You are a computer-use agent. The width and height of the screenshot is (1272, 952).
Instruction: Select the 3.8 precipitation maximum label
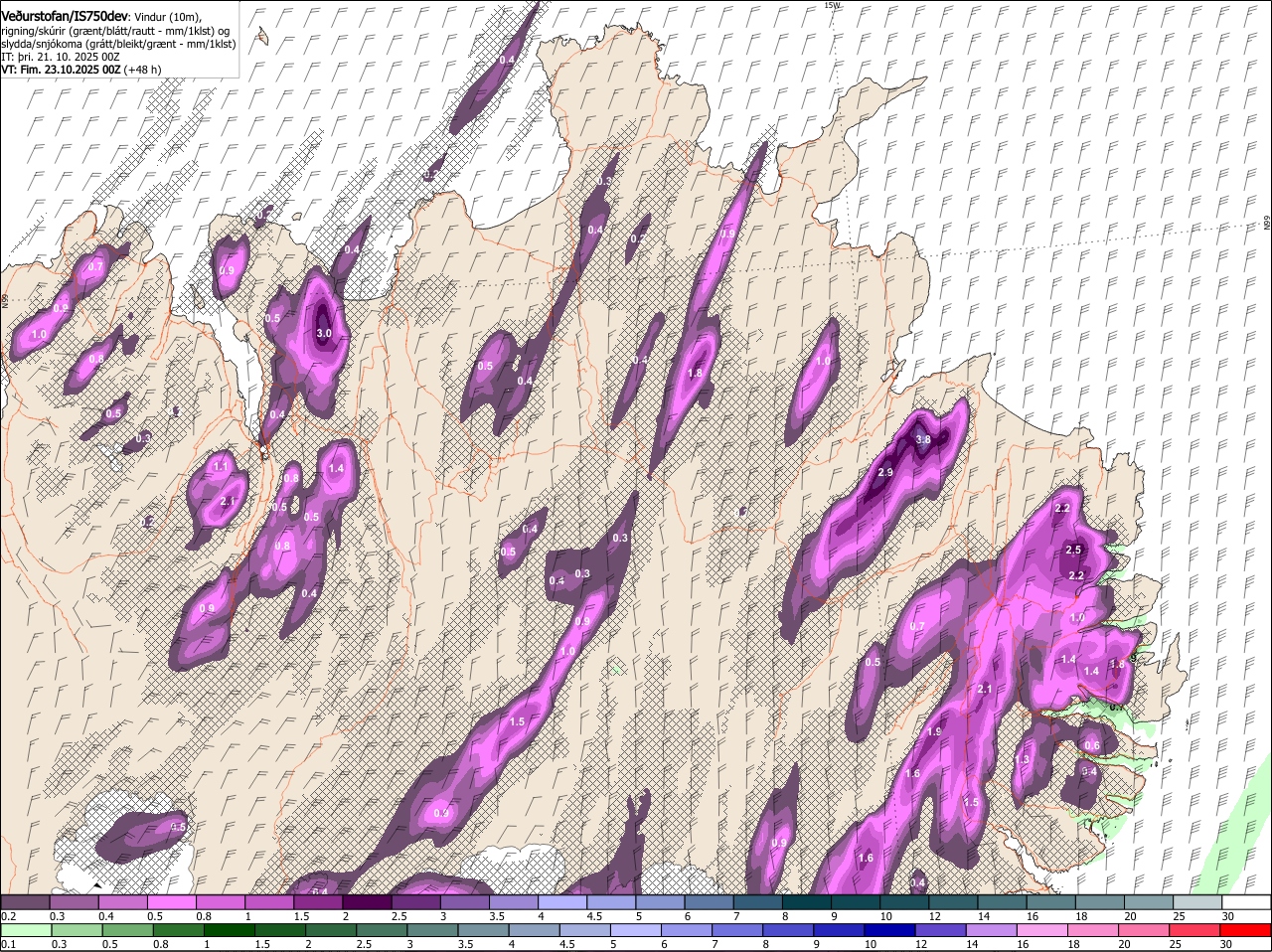click(922, 439)
